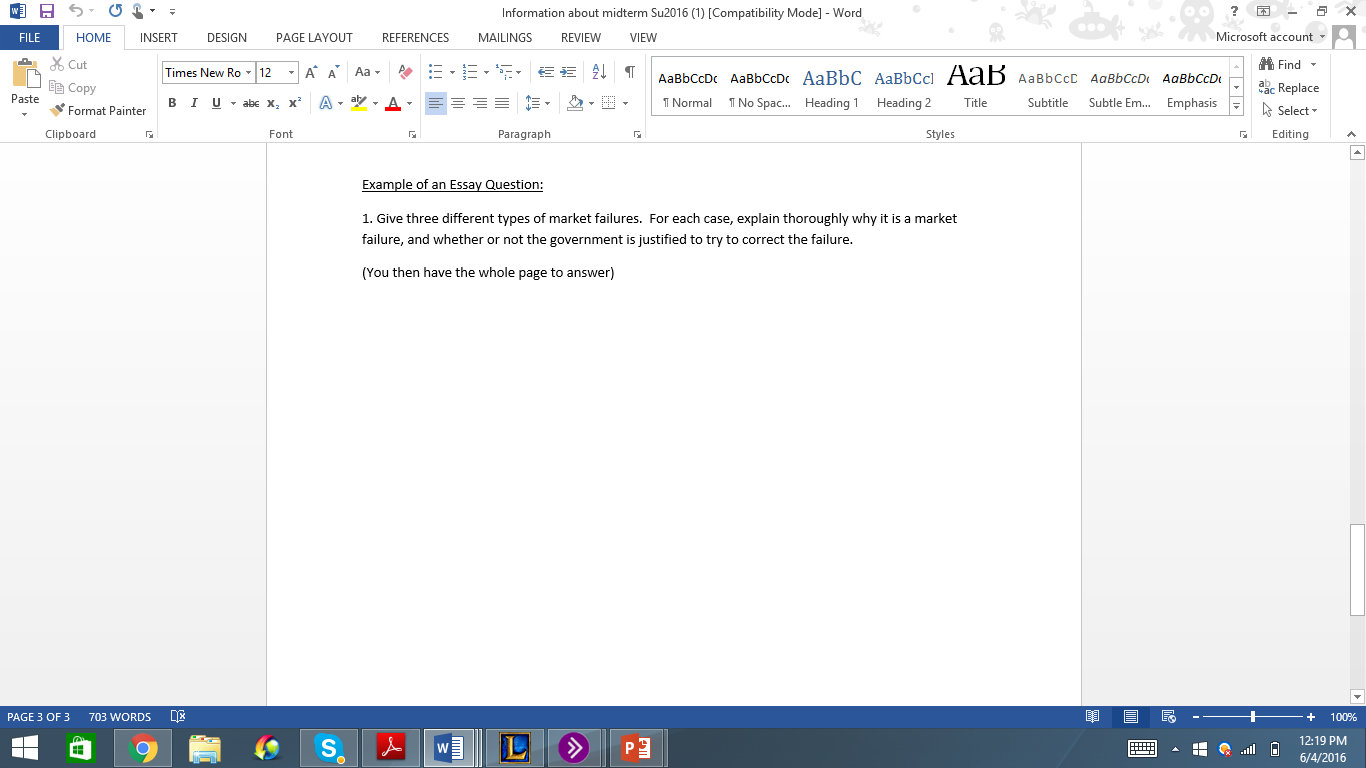Click the Save icon in quick access toolbar

click(47, 12)
